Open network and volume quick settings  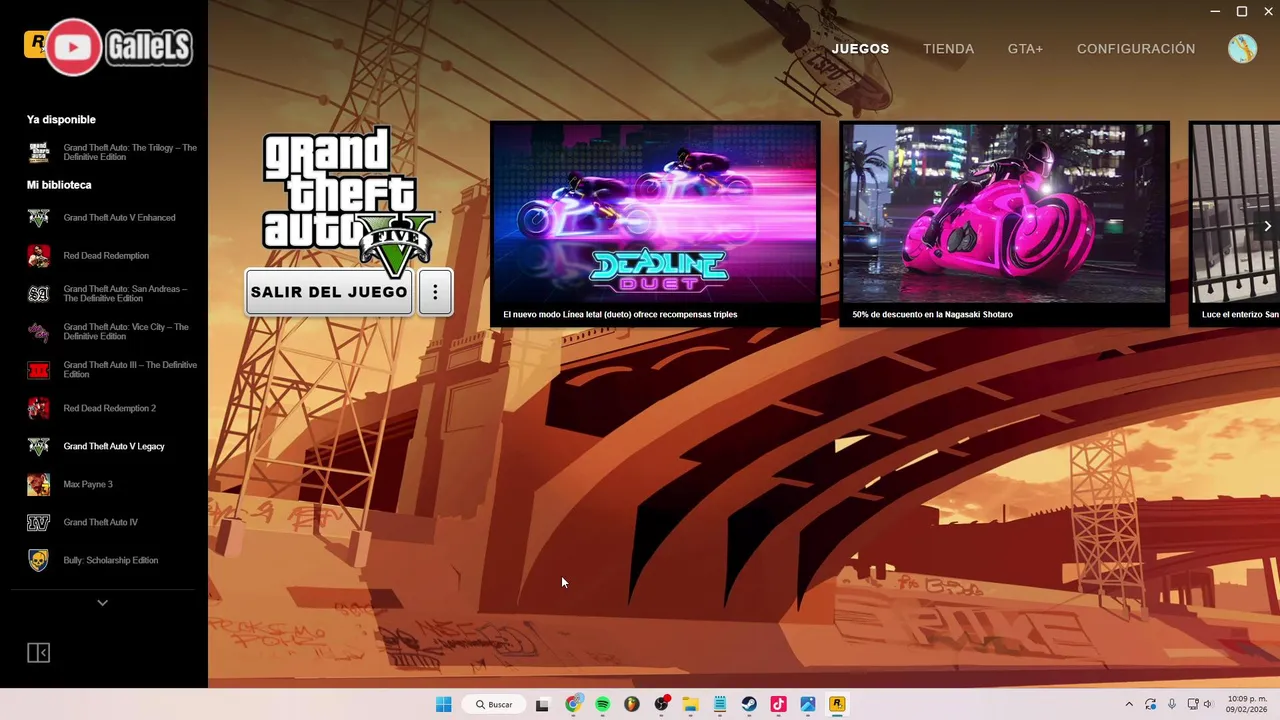pyautogui.click(x=1200, y=704)
